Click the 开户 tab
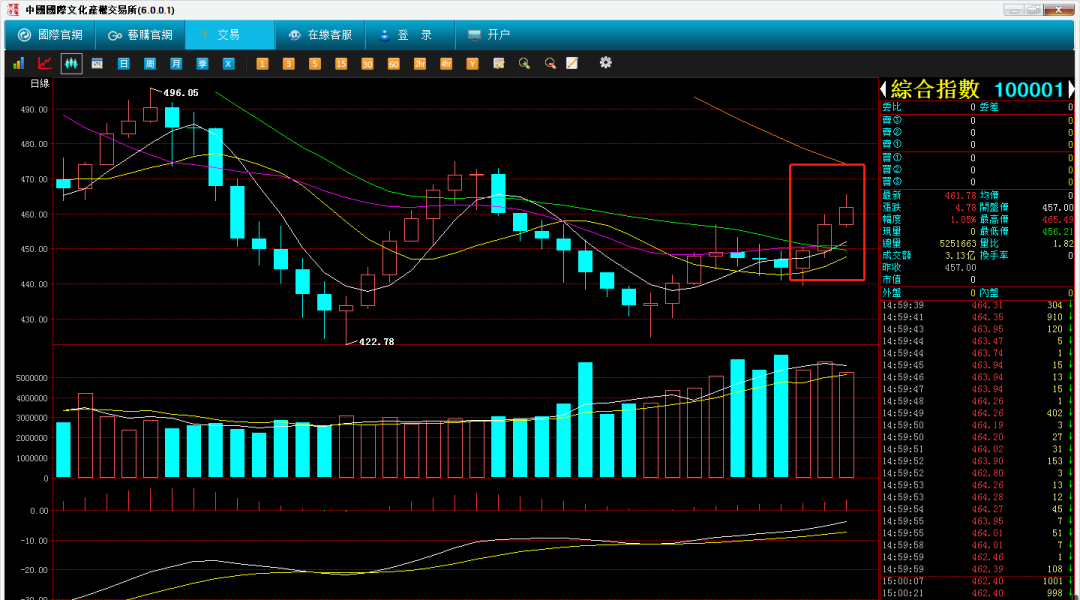Image resolution: width=1080 pixels, height=600 pixels. (489, 35)
